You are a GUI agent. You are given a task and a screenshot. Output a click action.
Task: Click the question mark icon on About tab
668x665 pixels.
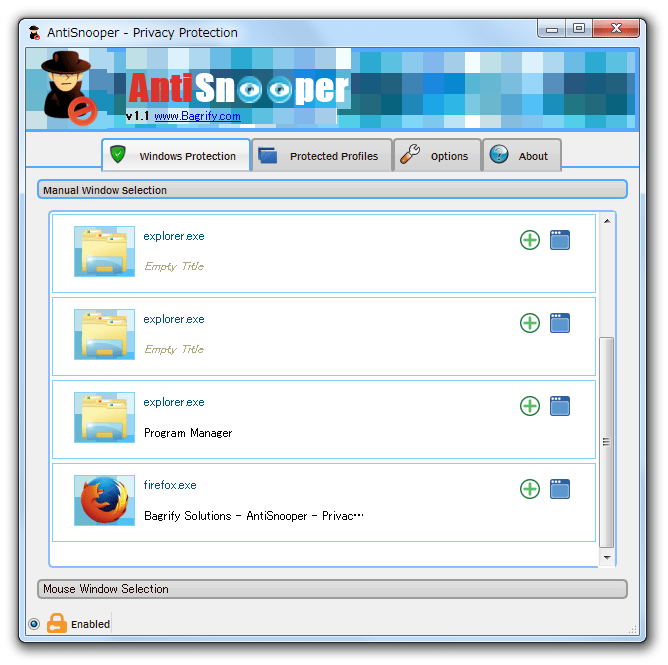tap(498, 154)
